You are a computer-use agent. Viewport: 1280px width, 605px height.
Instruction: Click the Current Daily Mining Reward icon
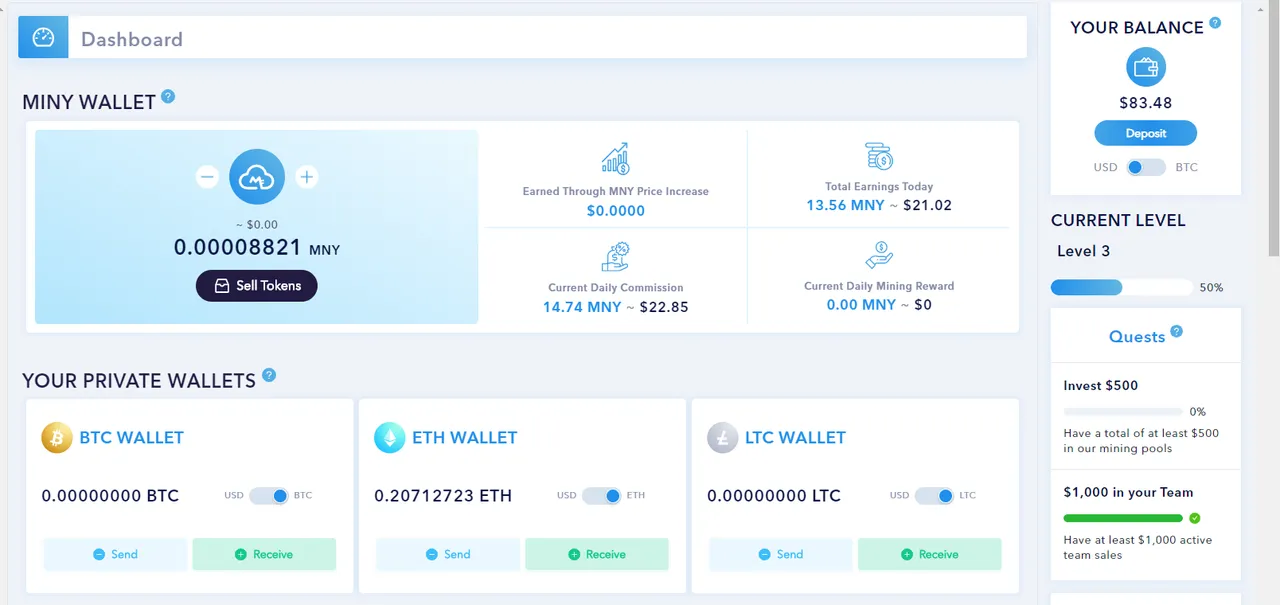click(879, 255)
